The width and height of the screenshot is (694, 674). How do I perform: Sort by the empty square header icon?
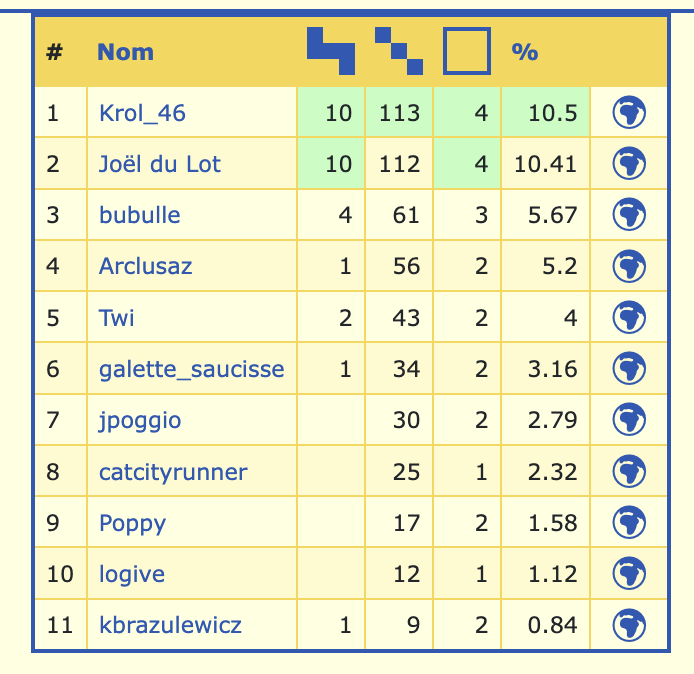[x=466, y=51]
